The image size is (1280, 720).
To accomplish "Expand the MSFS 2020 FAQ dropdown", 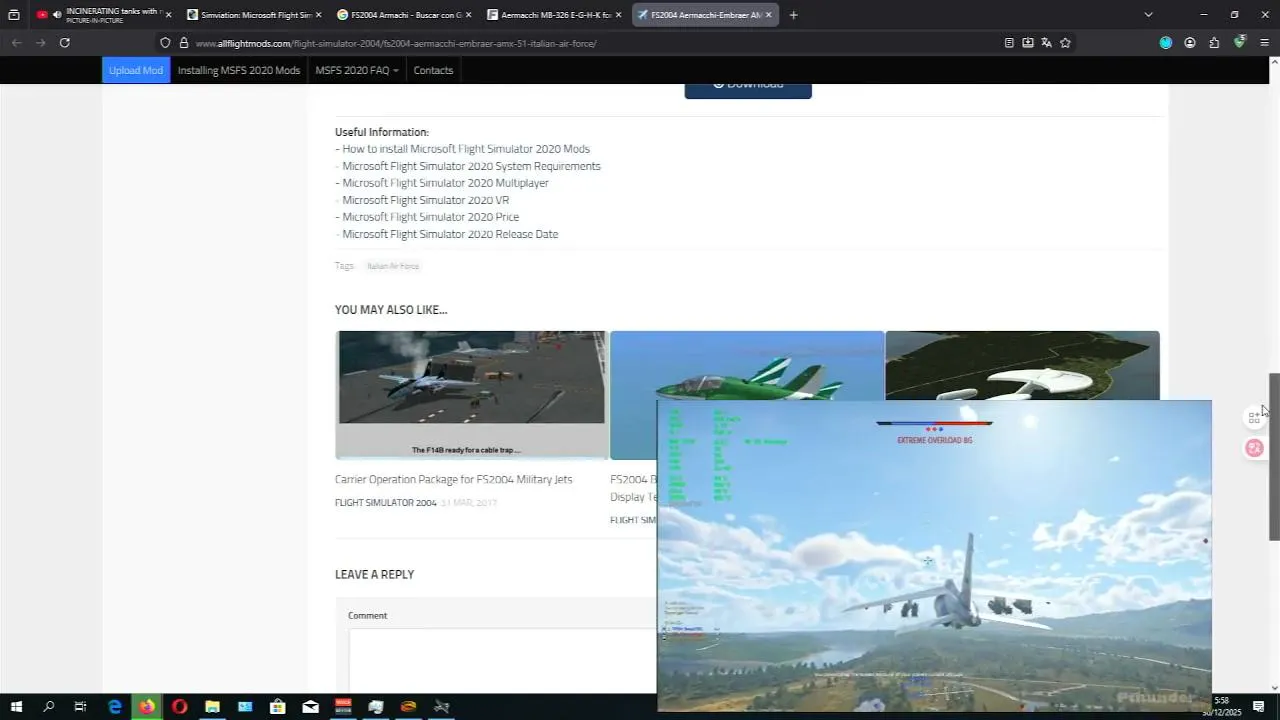I will click(357, 70).
